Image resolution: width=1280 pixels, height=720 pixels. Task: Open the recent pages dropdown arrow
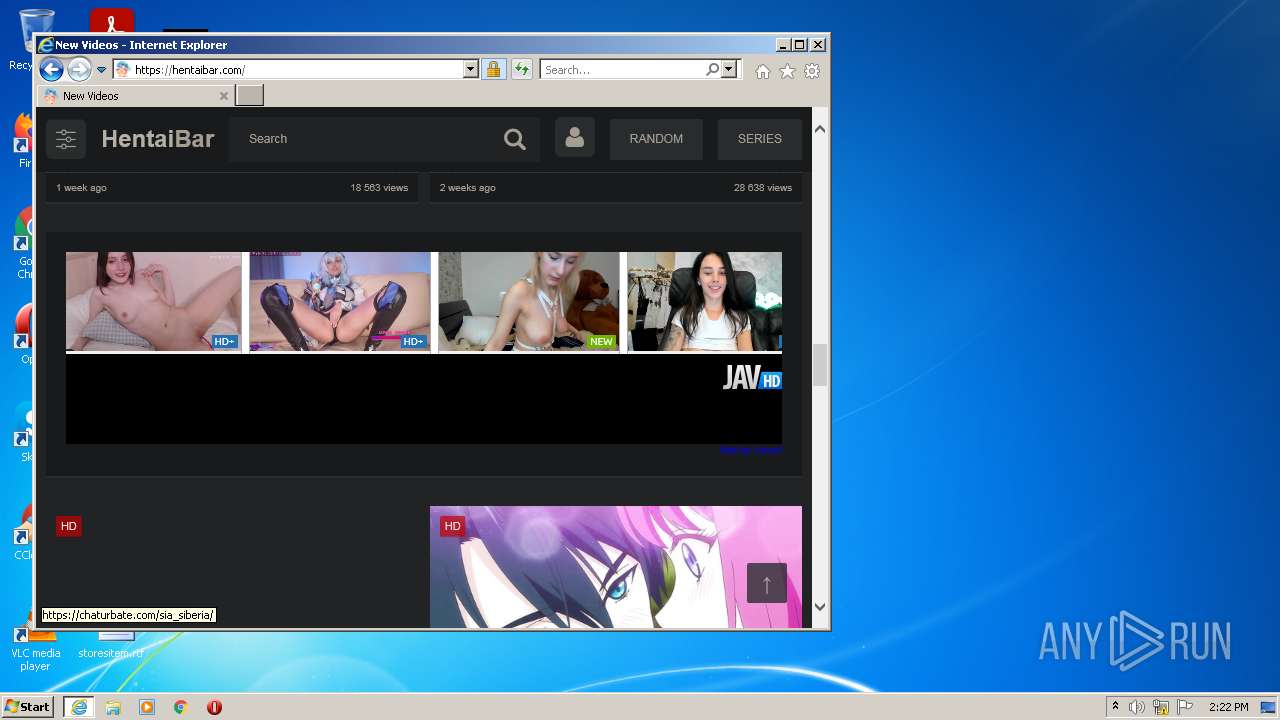[x=101, y=70]
